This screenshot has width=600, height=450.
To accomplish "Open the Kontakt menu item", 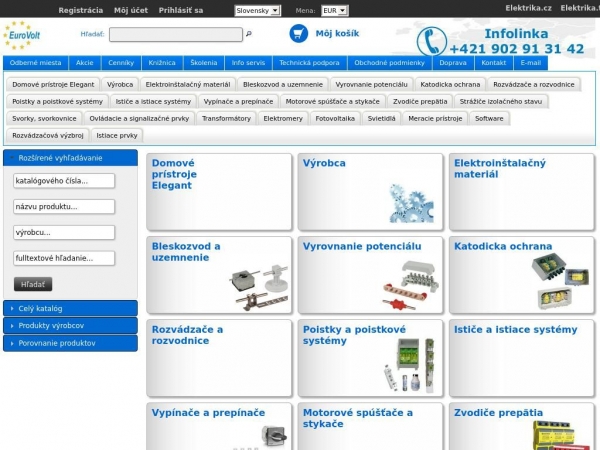I will pyautogui.click(x=494, y=63).
